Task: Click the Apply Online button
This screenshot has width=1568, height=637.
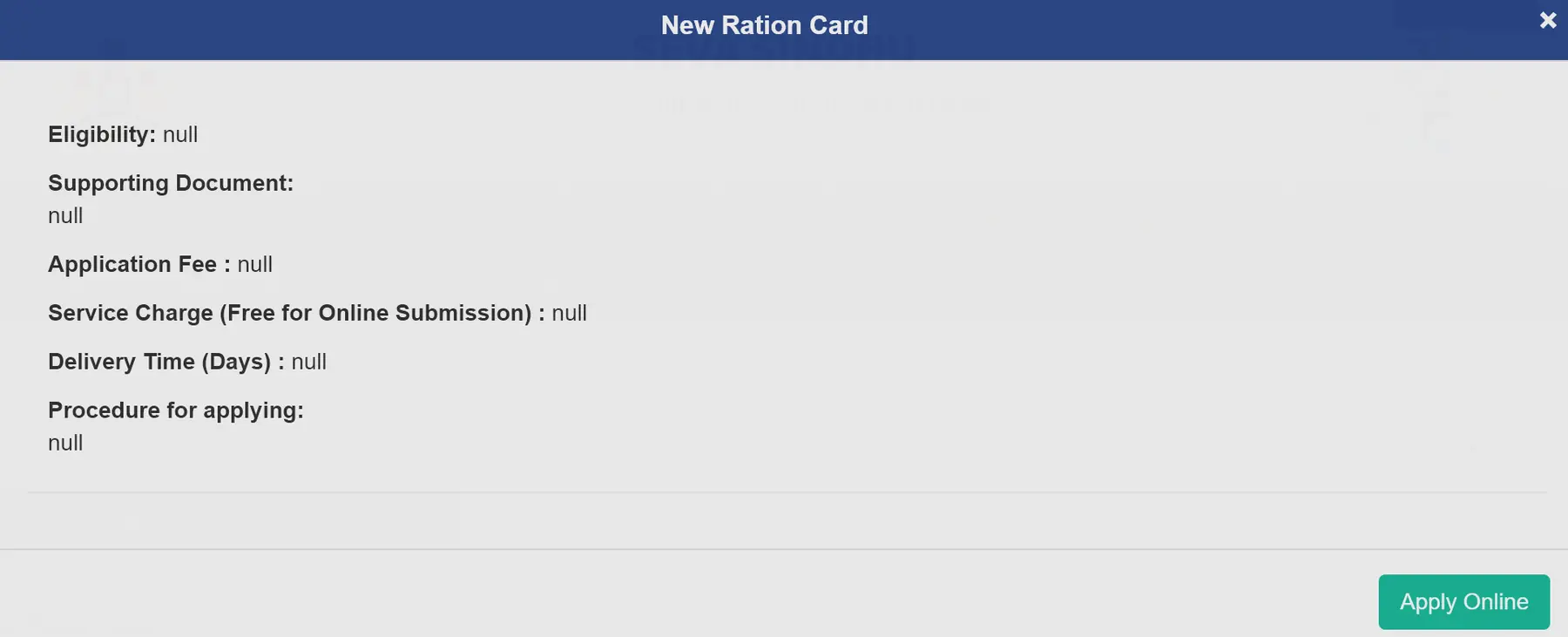Action: click(1463, 601)
